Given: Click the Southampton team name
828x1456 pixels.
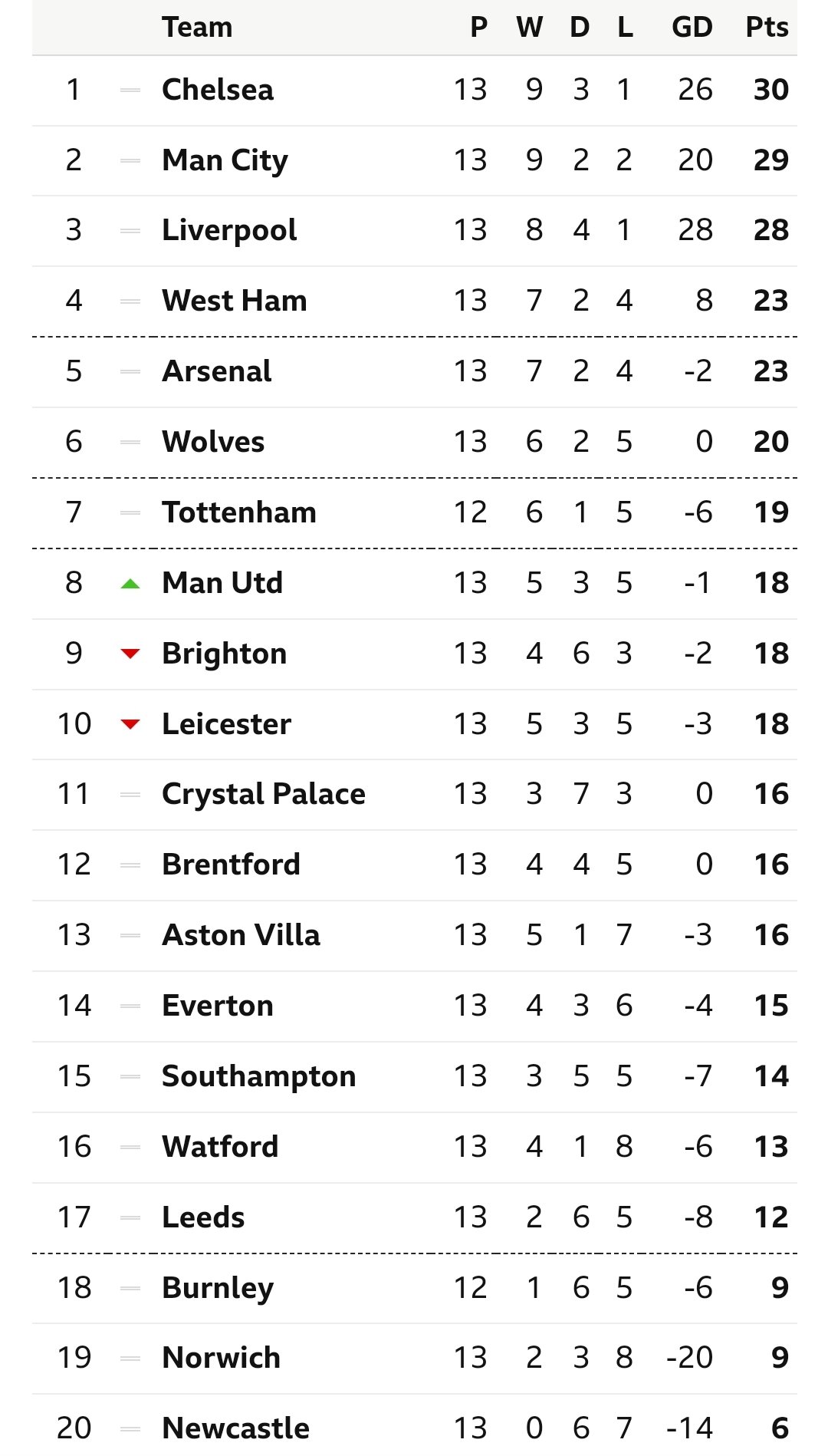Looking at the screenshot, I should [259, 1077].
